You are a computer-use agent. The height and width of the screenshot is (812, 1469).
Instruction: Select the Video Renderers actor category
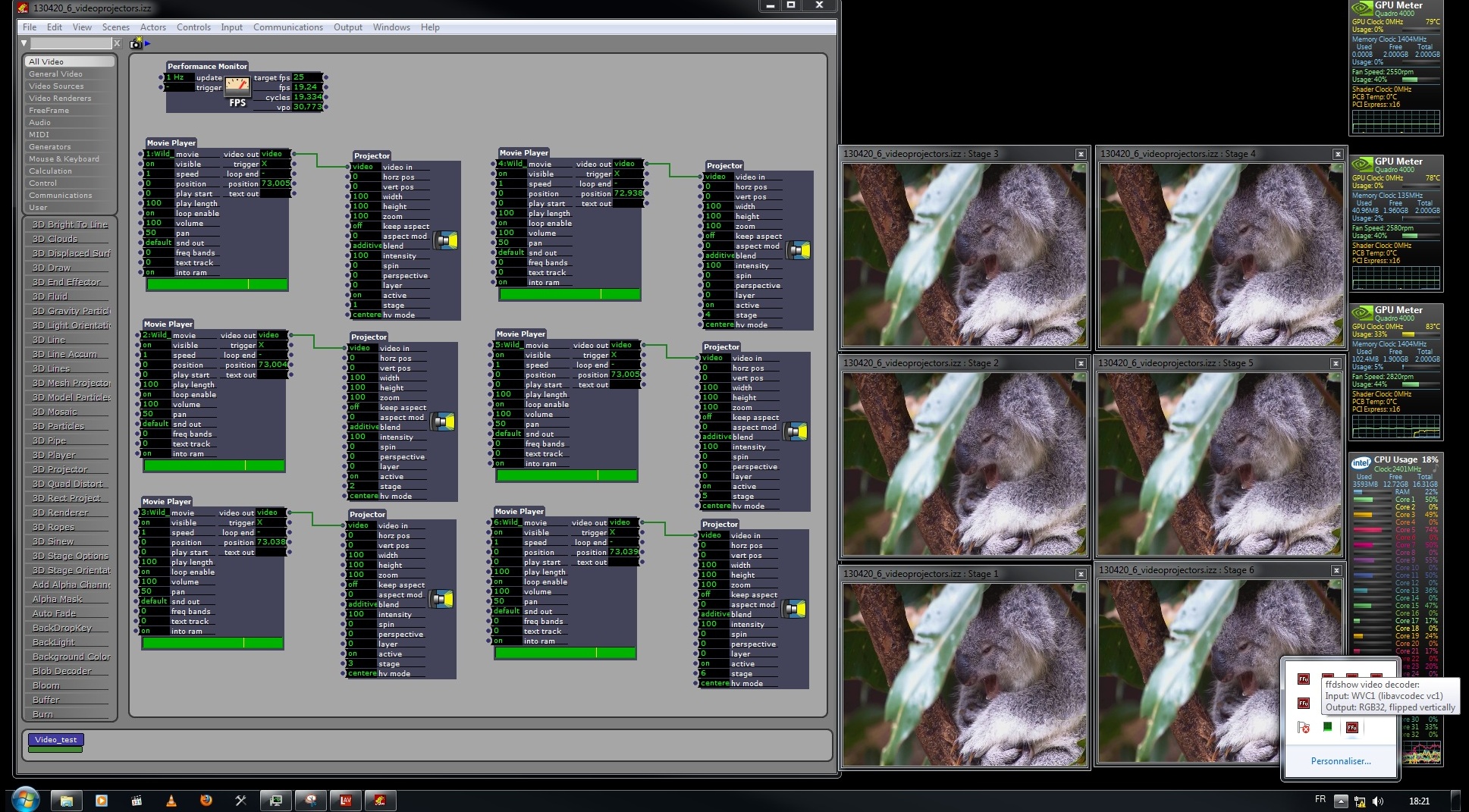70,98
